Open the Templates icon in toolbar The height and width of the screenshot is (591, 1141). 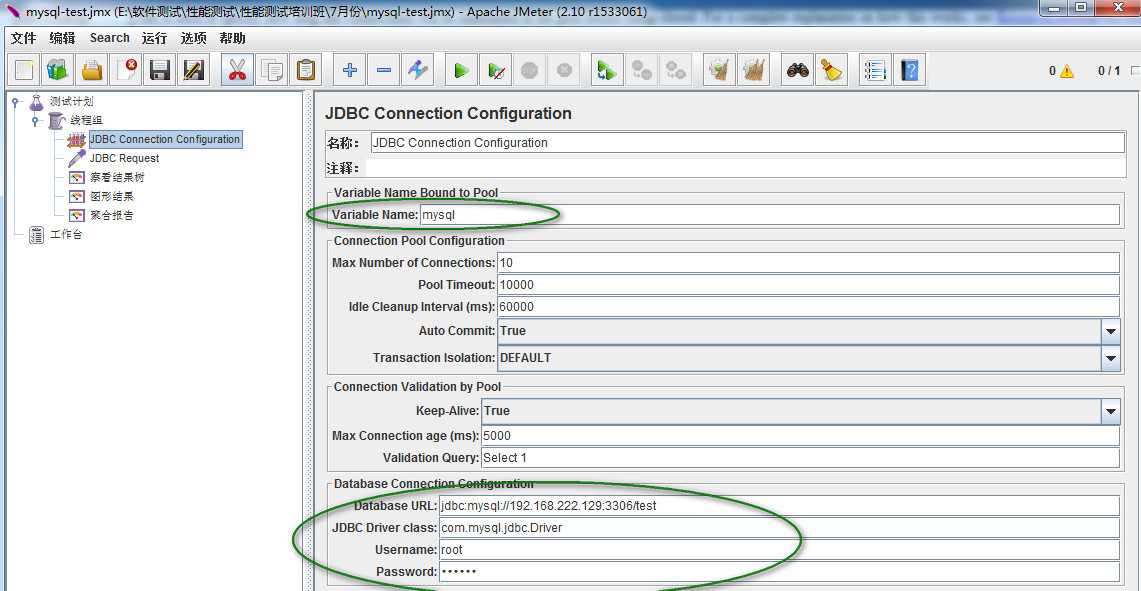(57, 70)
